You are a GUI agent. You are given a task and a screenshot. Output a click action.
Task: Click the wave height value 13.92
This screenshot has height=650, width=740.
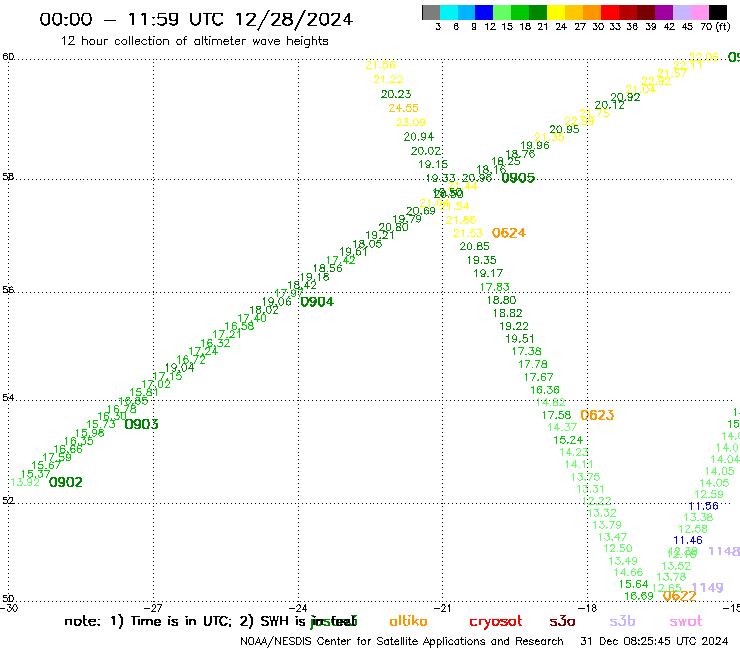click(25, 482)
